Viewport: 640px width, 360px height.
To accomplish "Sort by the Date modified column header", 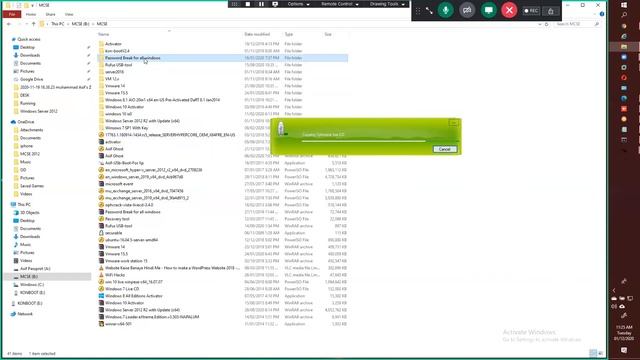I will (x=257, y=34).
